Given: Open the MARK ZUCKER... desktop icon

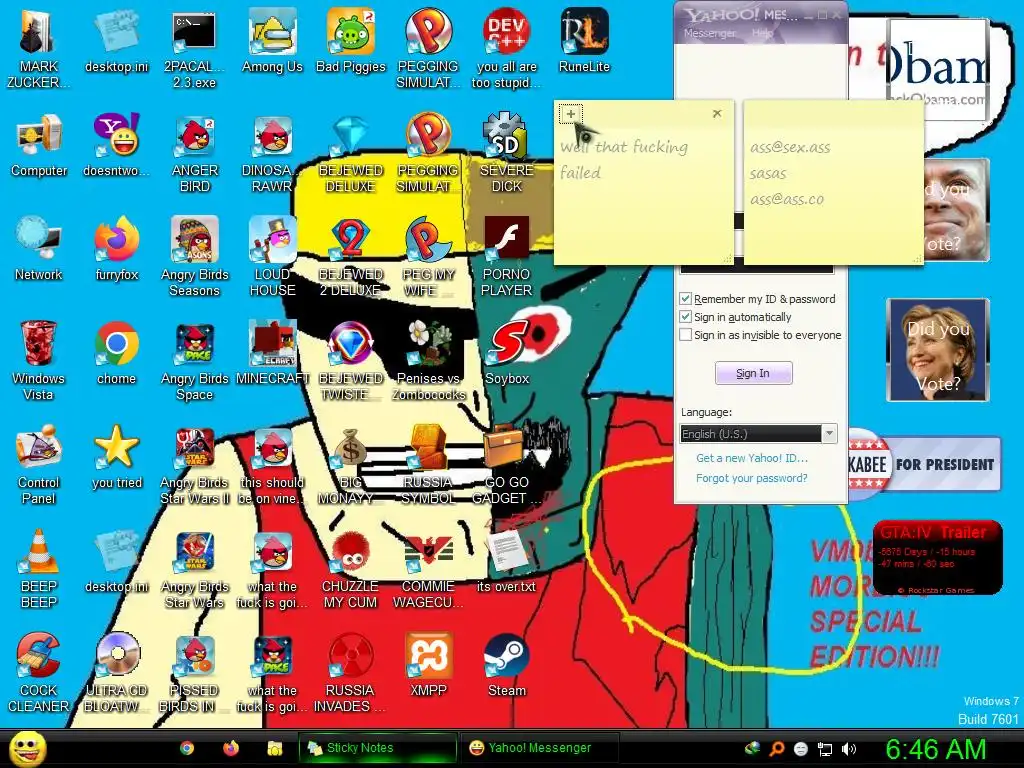Looking at the screenshot, I should 39,49.
